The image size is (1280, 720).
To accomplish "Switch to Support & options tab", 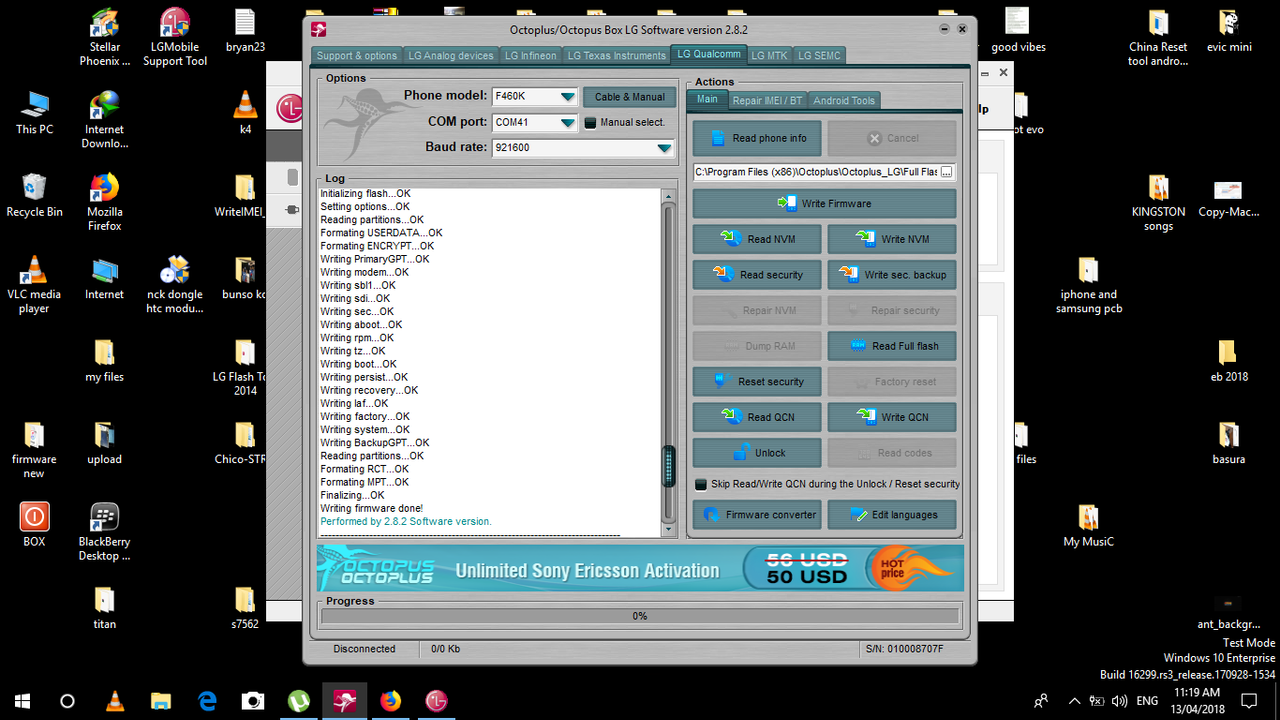I will [x=357, y=56].
